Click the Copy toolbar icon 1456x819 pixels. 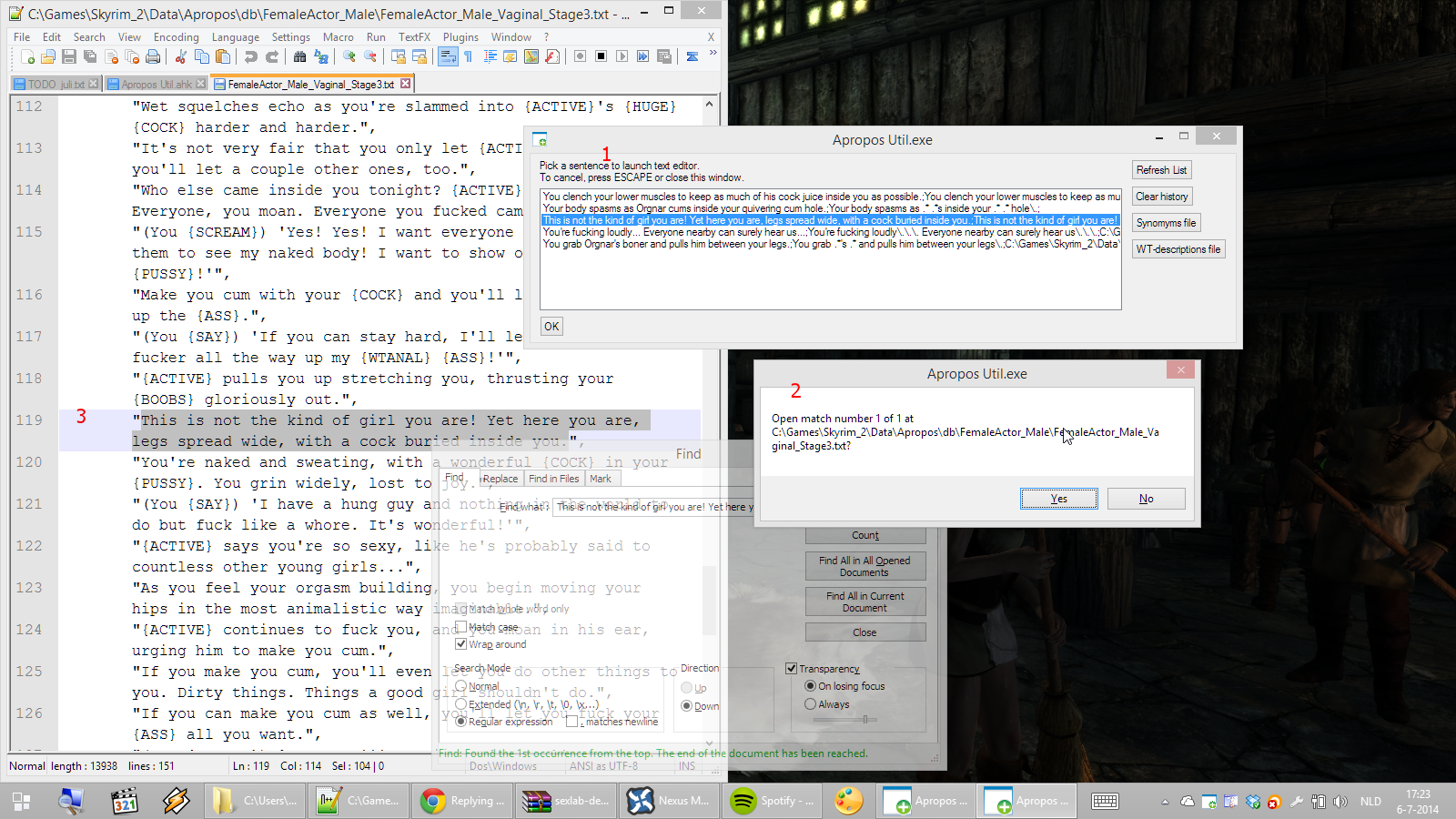point(202,56)
